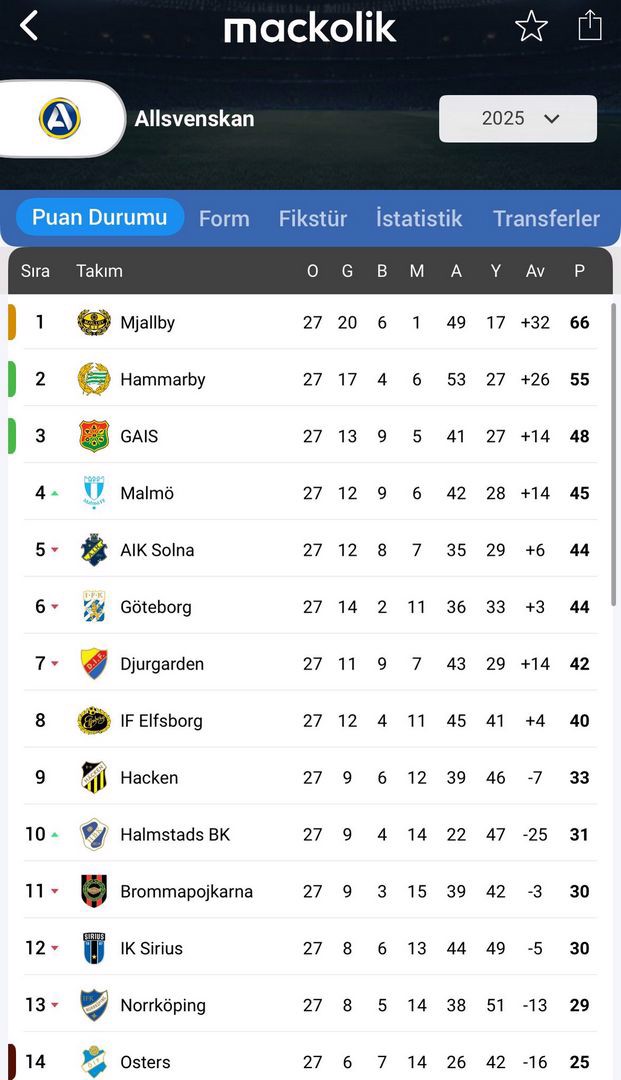Switch to the Fikstür tab

pos(313,218)
